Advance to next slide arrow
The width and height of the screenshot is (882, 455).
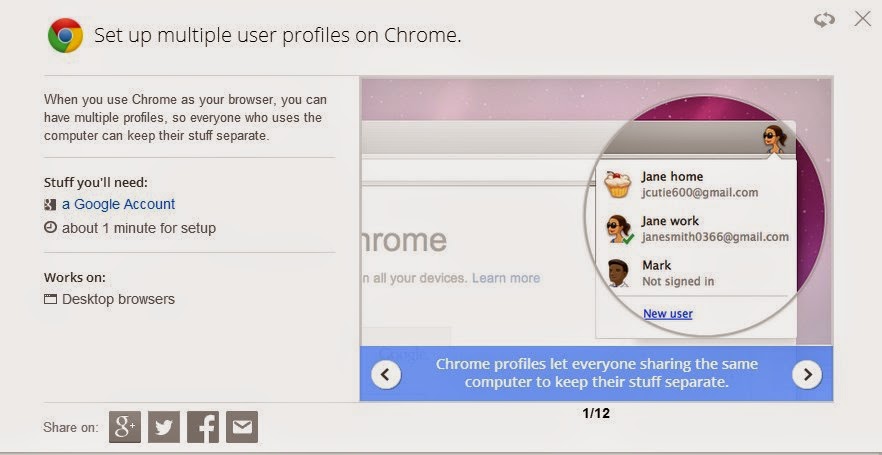pos(807,374)
